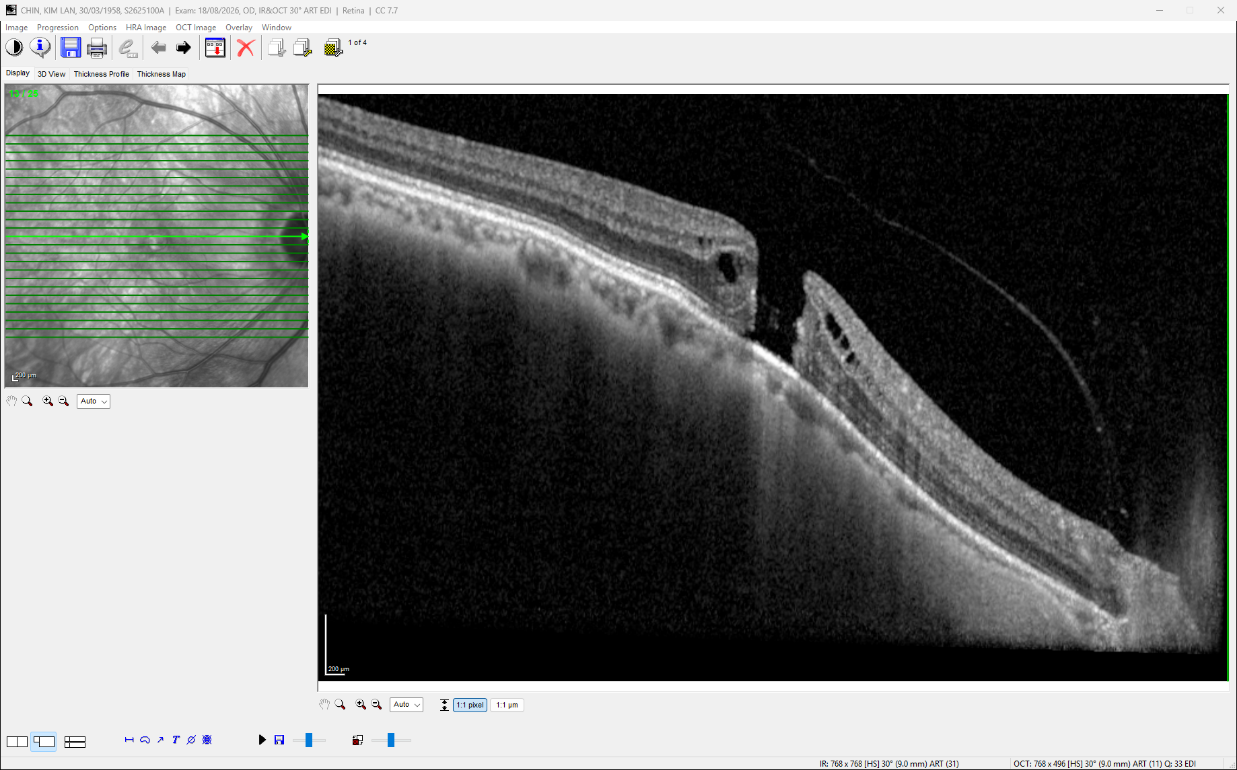
Task: Select the distance measurement caliper tool
Action: coord(129,740)
